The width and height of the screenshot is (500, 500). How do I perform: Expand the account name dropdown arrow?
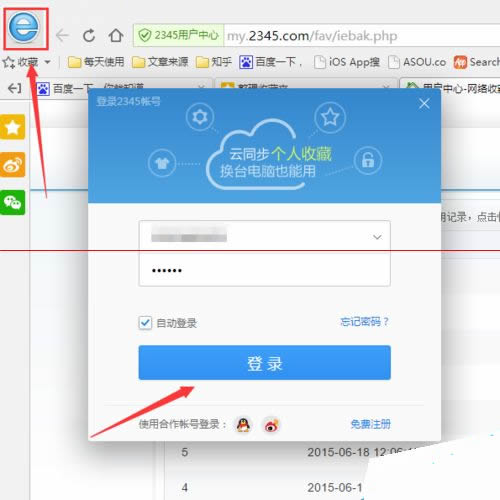(377, 237)
